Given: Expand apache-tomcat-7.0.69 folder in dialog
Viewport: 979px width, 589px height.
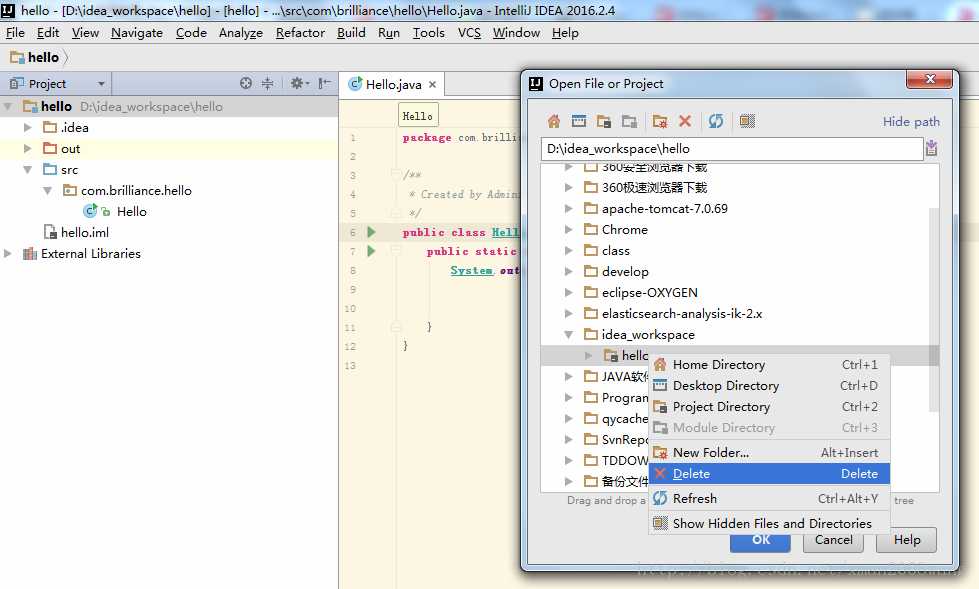Looking at the screenshot, I should click(x=568, y=209).
